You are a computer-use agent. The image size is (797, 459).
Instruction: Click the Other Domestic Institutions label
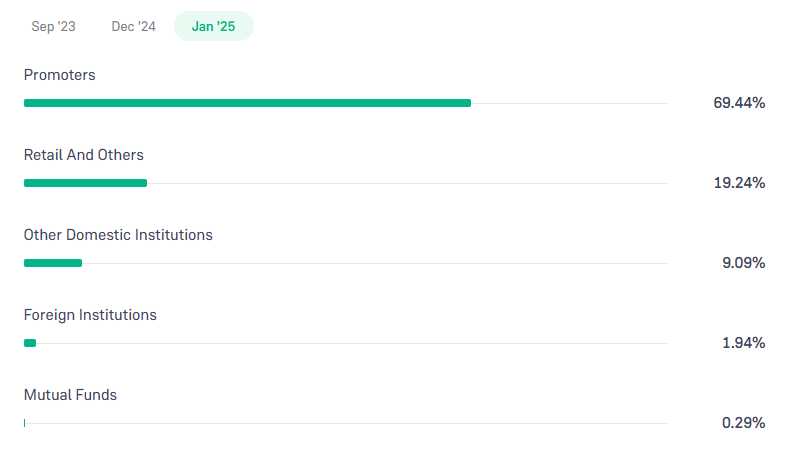pos(118,235)
